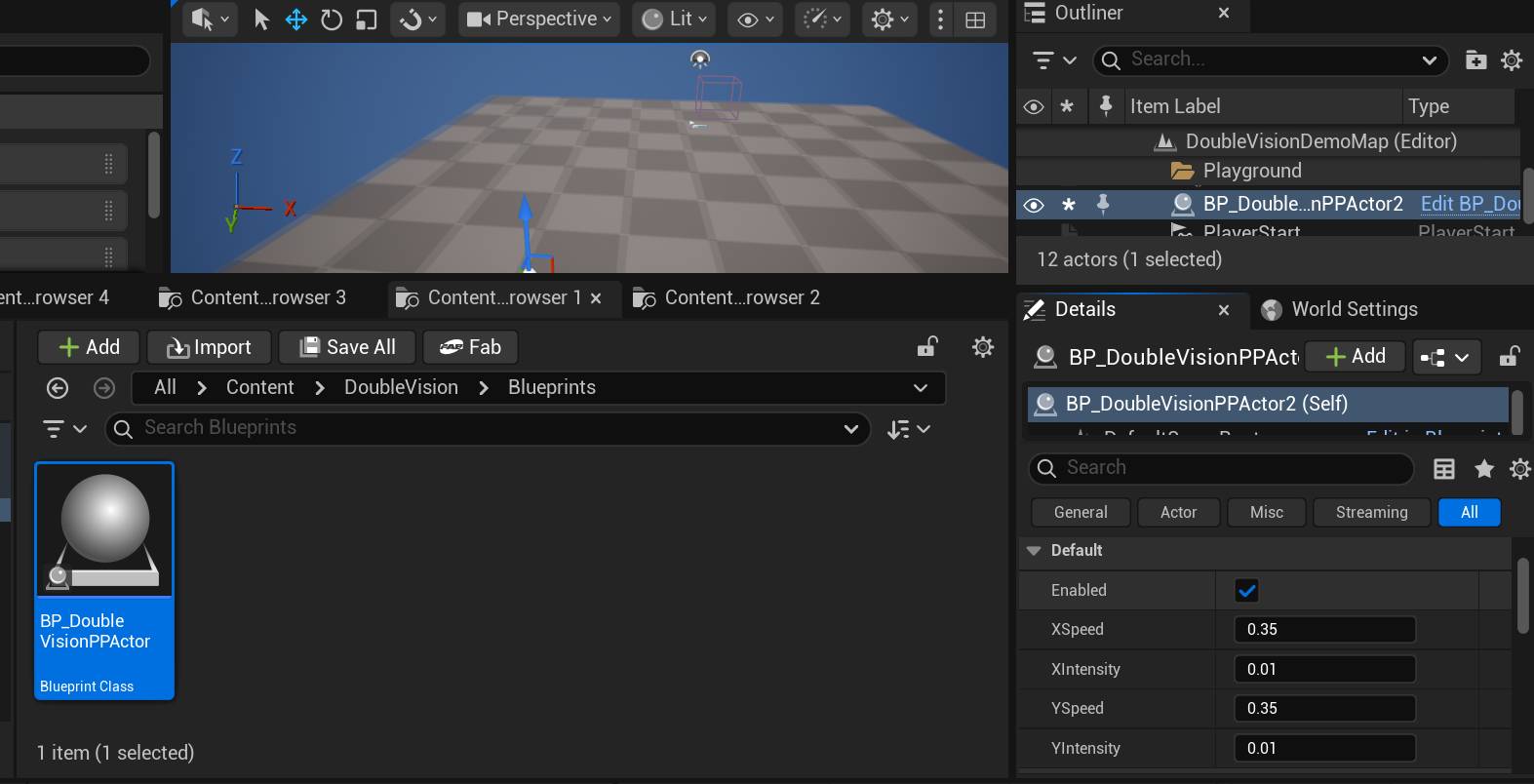Open the Perspective view dropdown
Screen dimensions: 1534x784
click(539, 20)
